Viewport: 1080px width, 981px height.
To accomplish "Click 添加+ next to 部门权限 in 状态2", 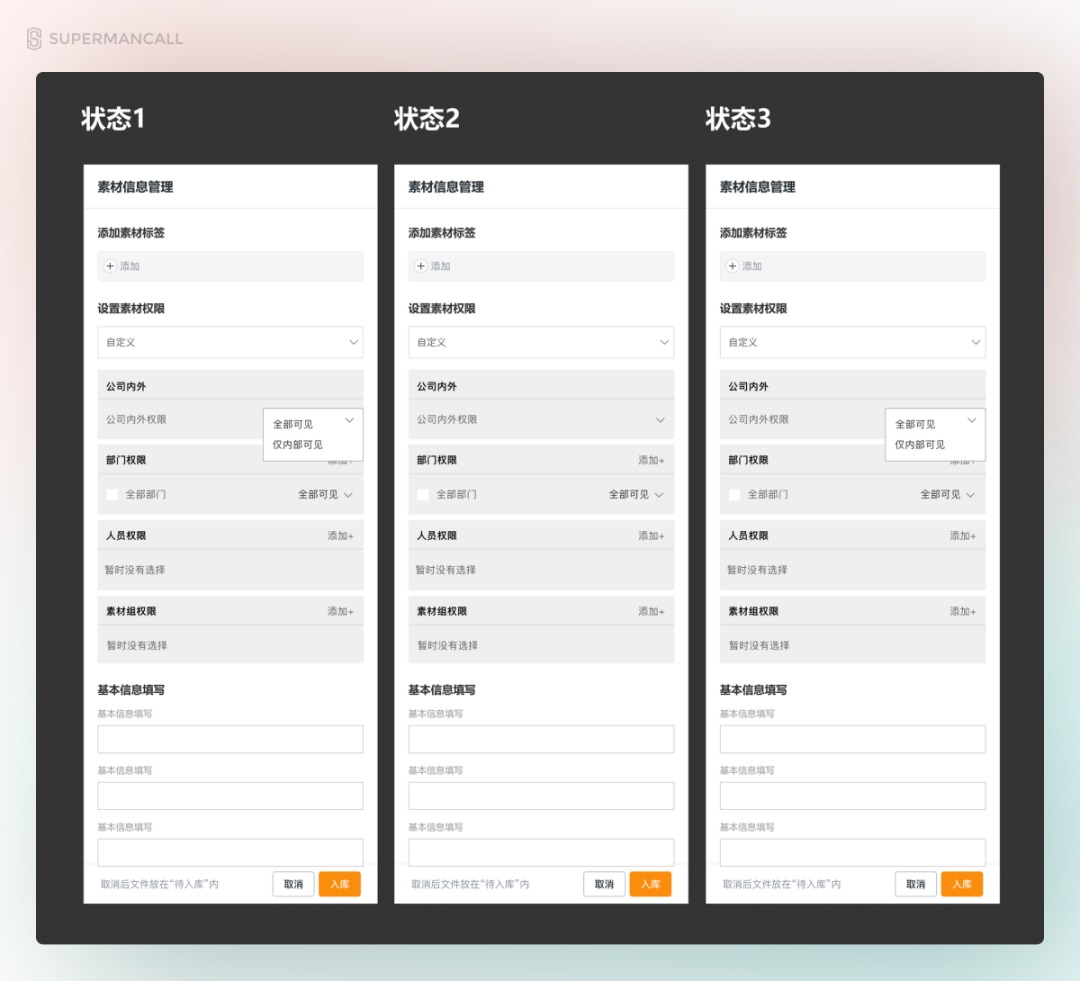I will (651, 460).
